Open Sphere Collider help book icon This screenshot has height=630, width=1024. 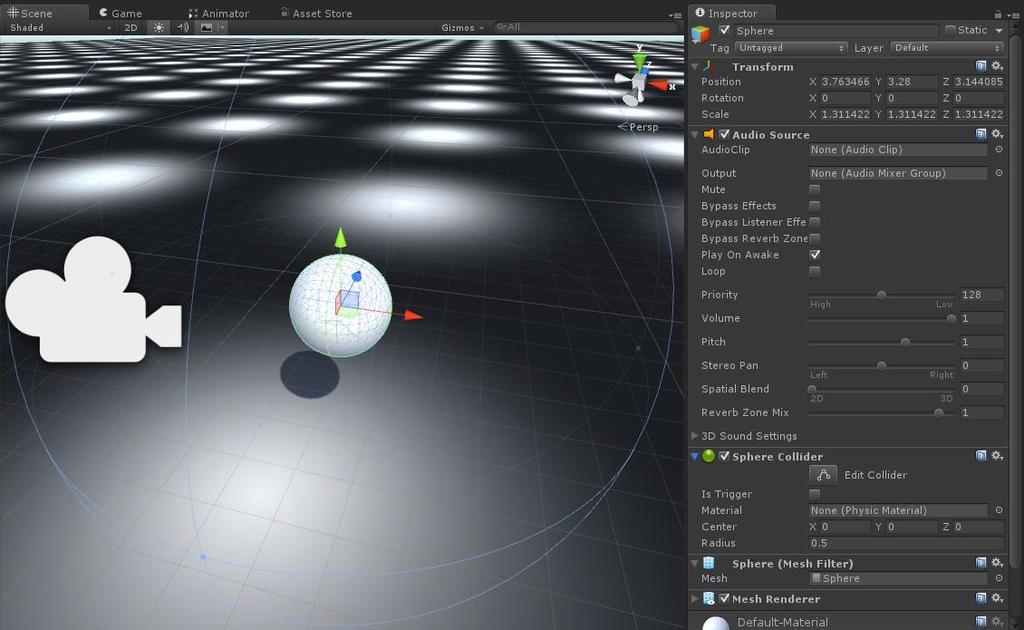[x=981, y=456]
